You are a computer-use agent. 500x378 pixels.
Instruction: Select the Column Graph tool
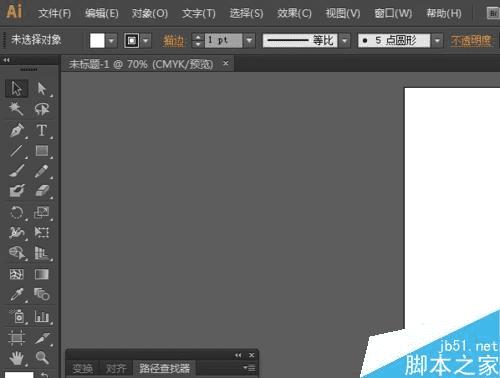click(x=42, y=316)
